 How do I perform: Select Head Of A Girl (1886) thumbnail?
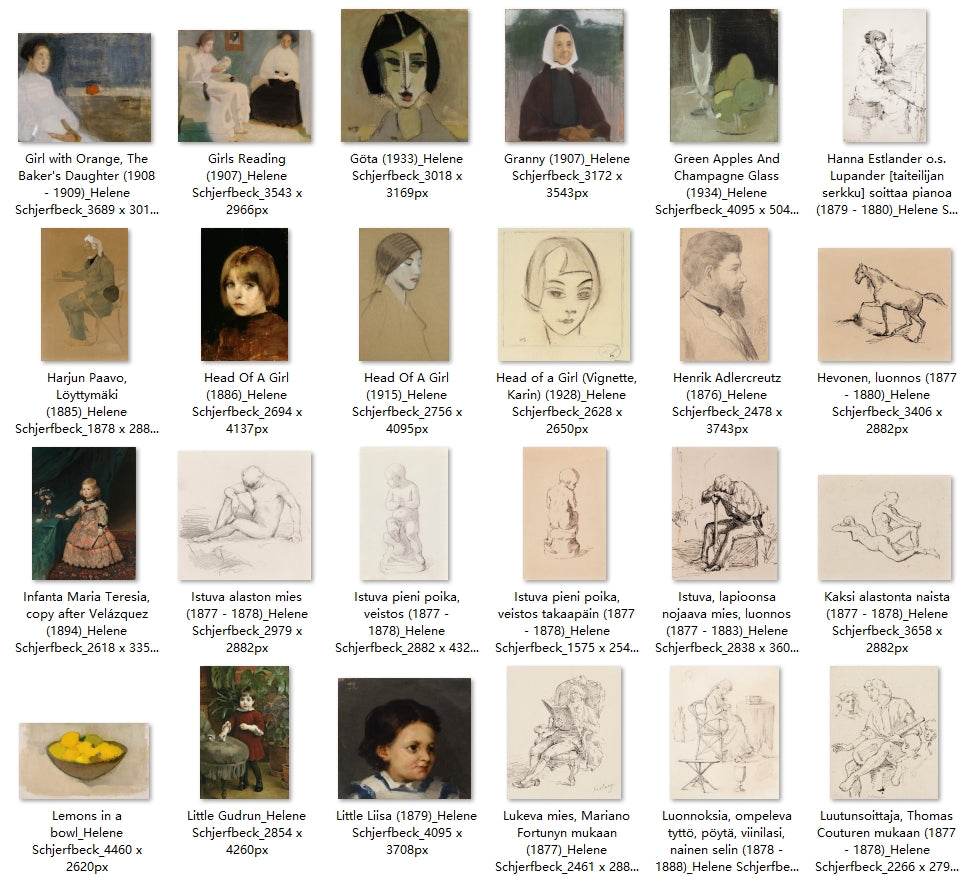[244, 294]
